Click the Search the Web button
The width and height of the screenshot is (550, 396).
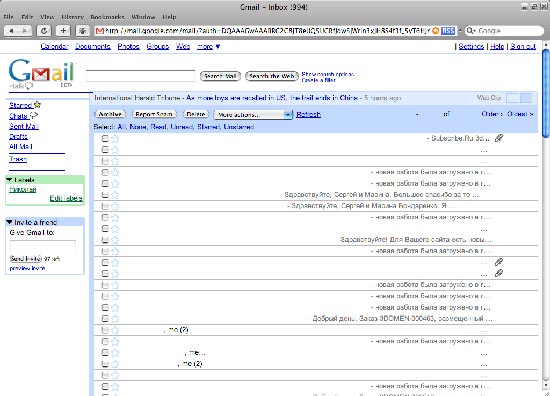(272, 76)
